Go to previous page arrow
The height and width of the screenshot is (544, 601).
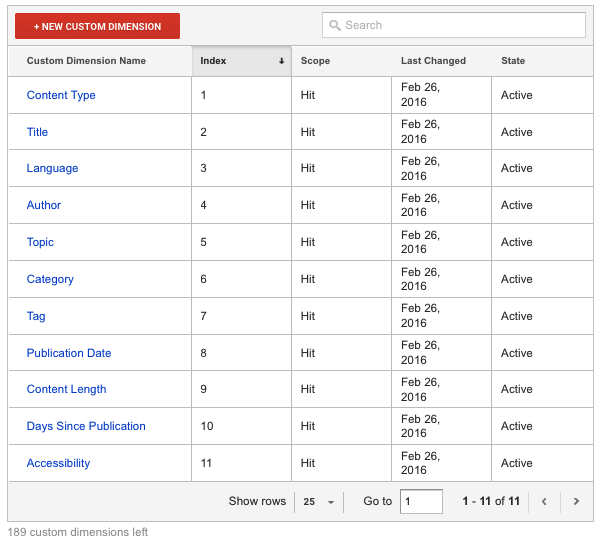tap(544, 502)
